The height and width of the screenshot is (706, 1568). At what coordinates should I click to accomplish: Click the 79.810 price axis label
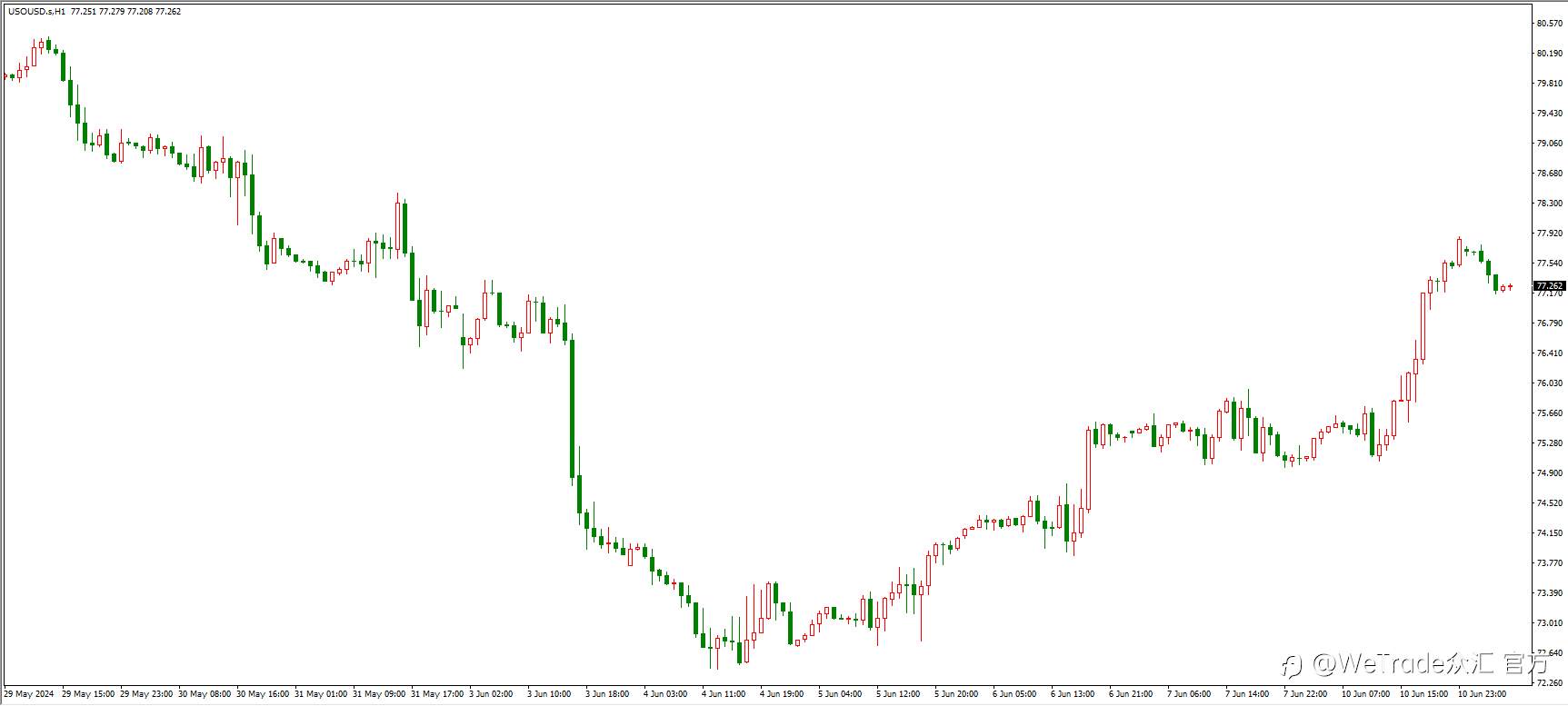tap(1549, 84)
